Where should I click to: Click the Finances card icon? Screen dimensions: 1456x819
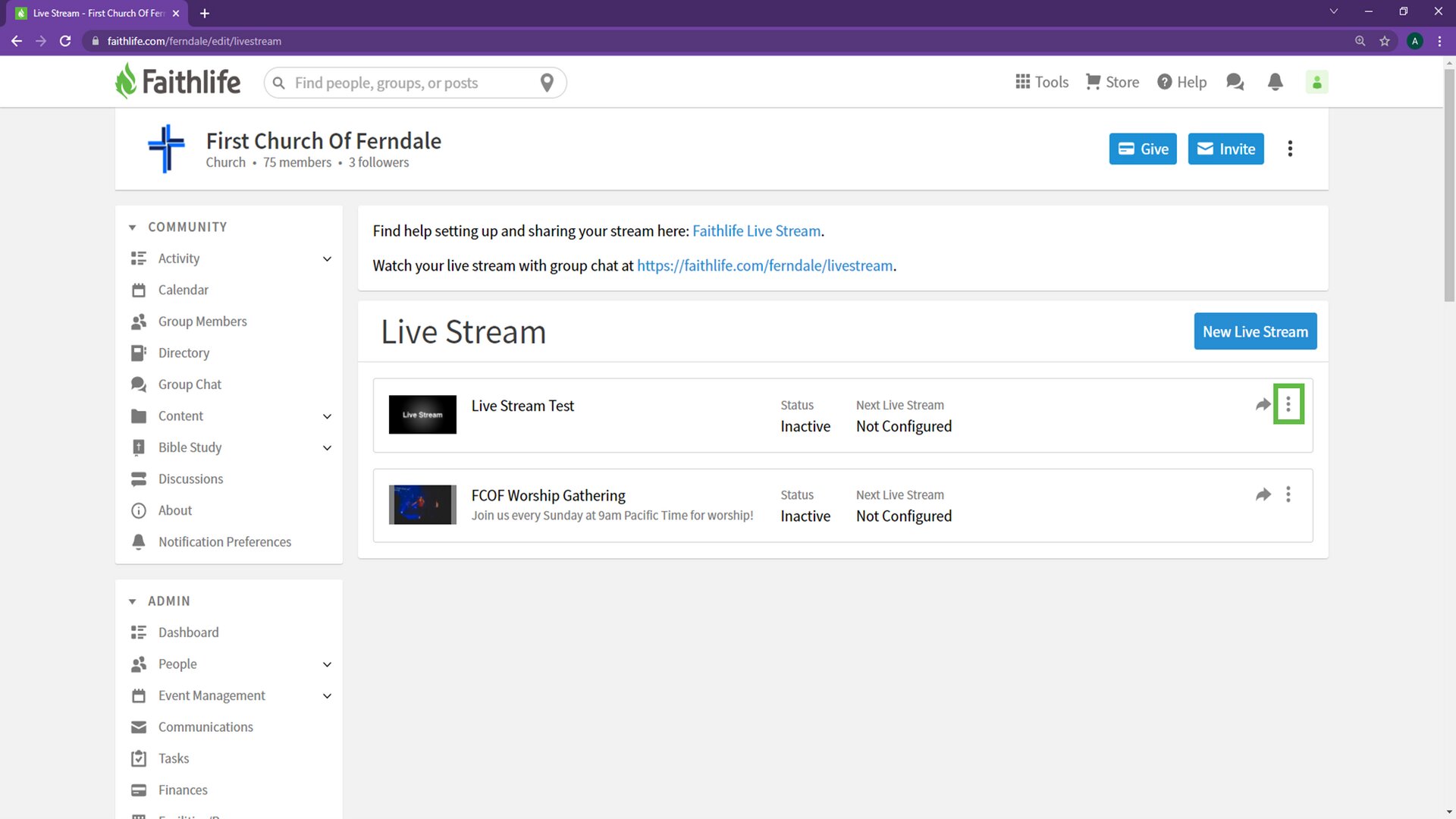139,790
